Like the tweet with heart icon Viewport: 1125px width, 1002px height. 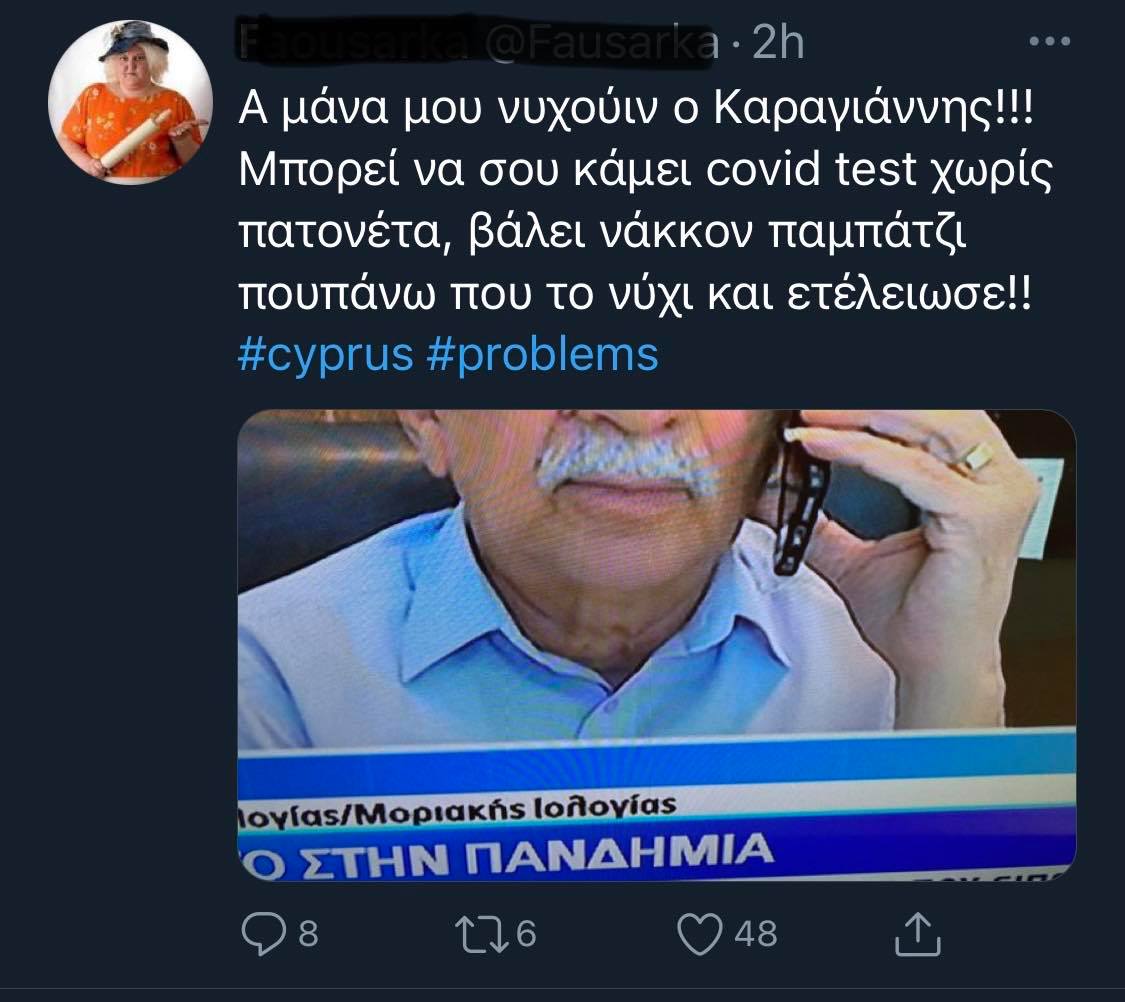point(700,934)
